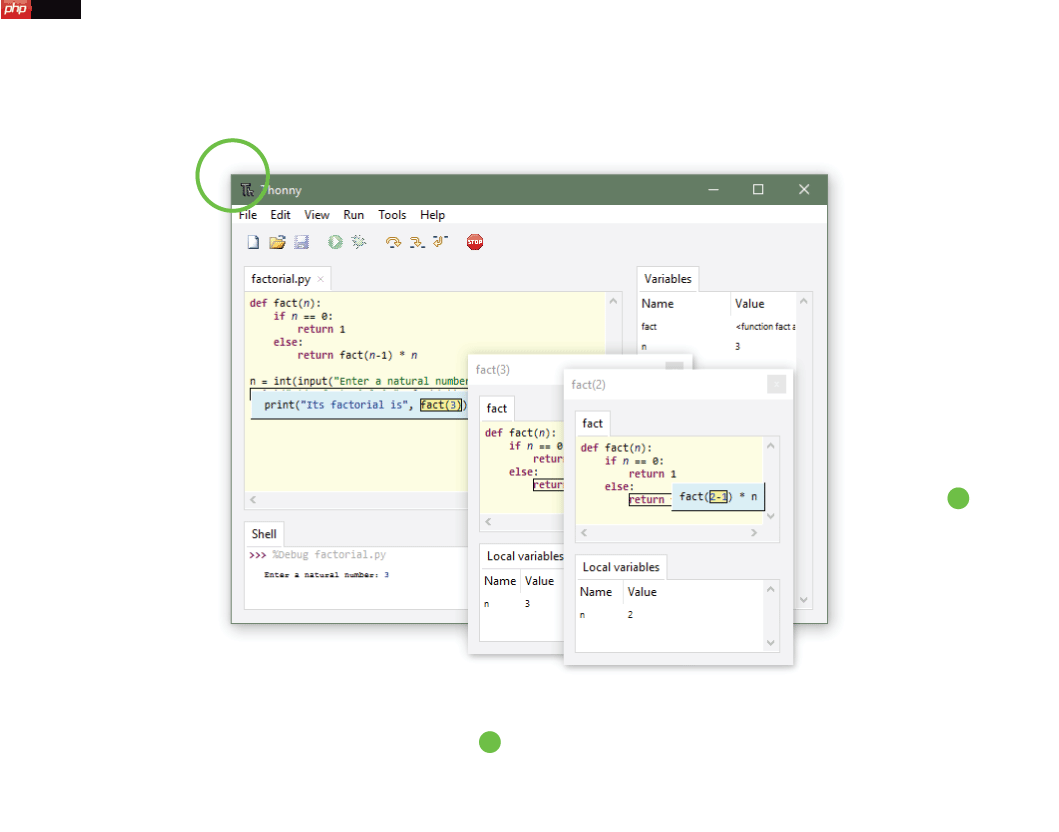
Task: Open a file with the folder icon
Action: pyautogui.click(x=277, y=242)
